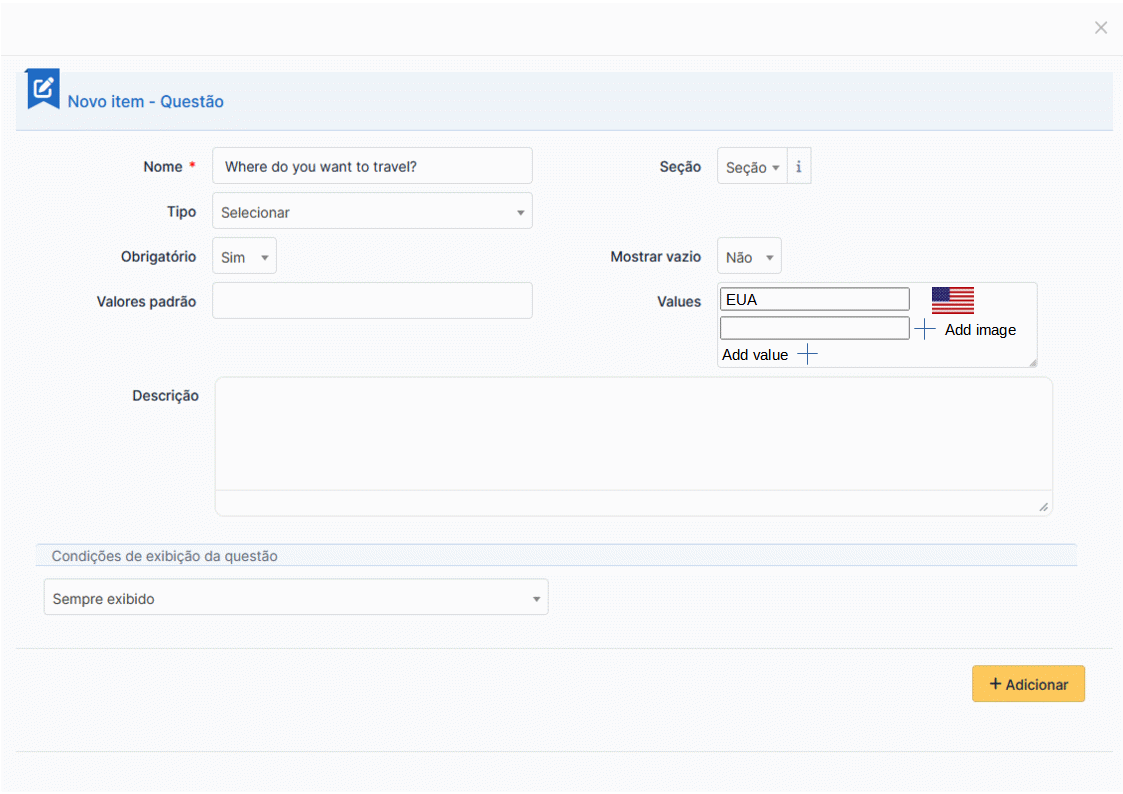
Task: Click the American flag image thumbnail
Action: (952, 298)
